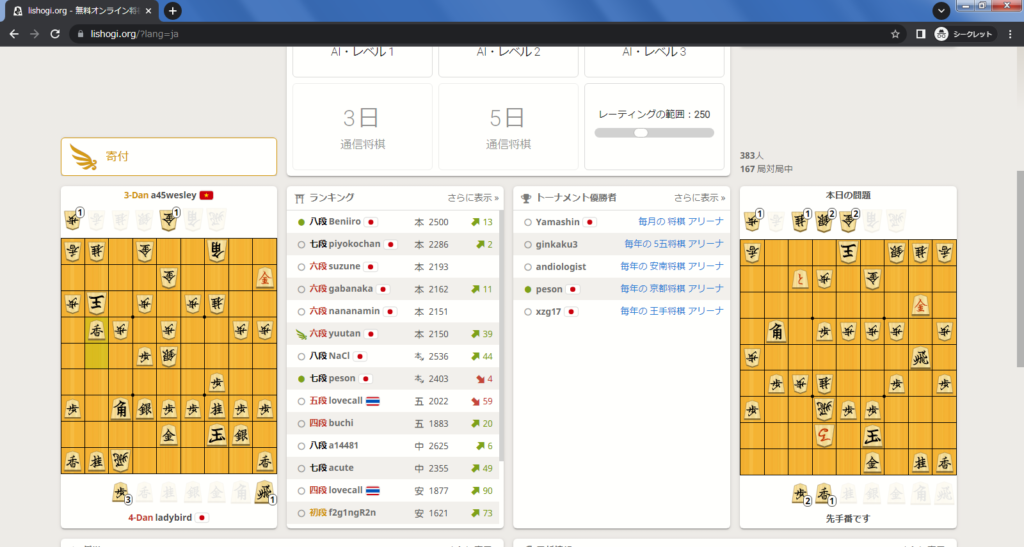Click the ランキング podium icon

300,198
